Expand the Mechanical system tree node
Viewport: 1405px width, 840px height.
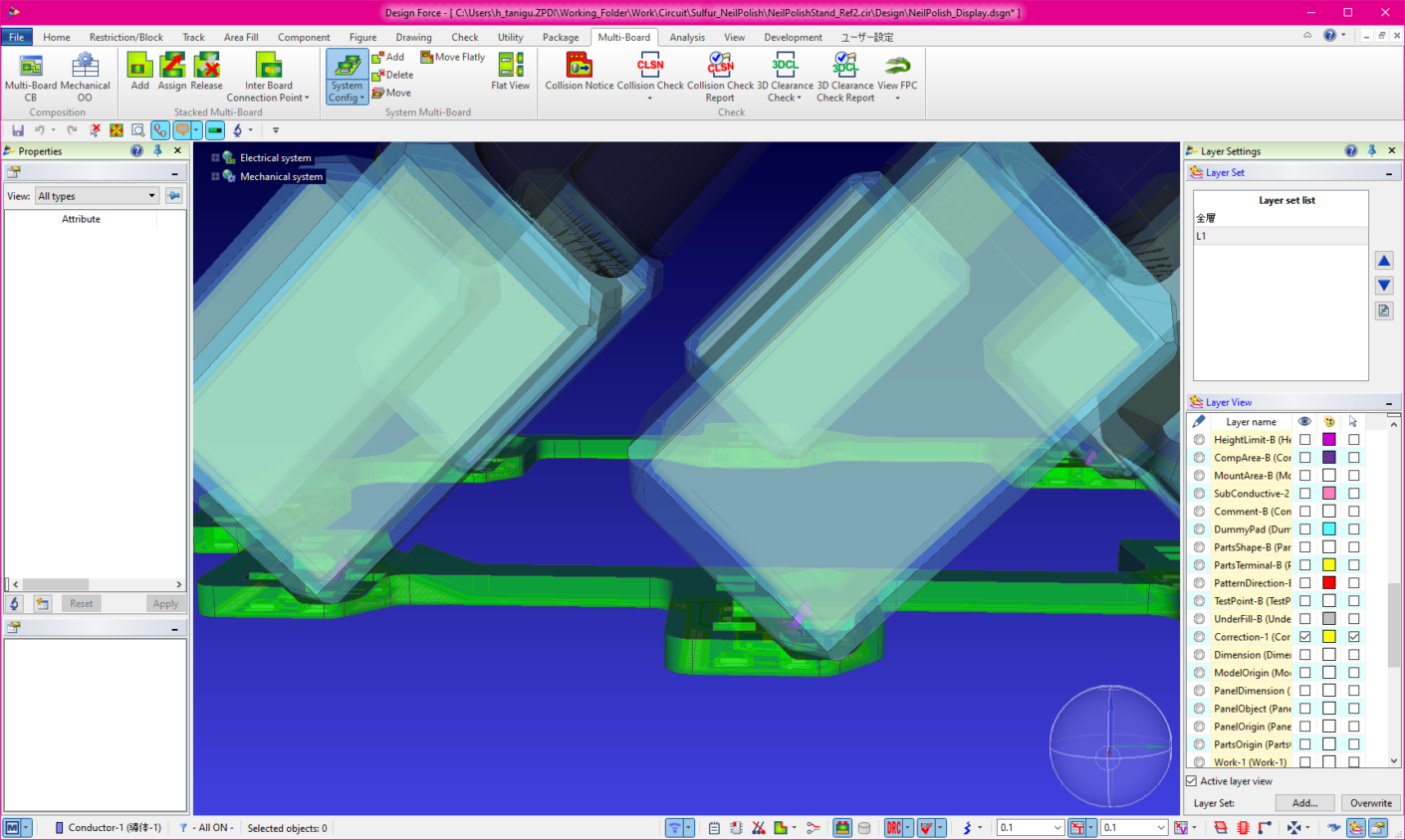tap(215, 177)
